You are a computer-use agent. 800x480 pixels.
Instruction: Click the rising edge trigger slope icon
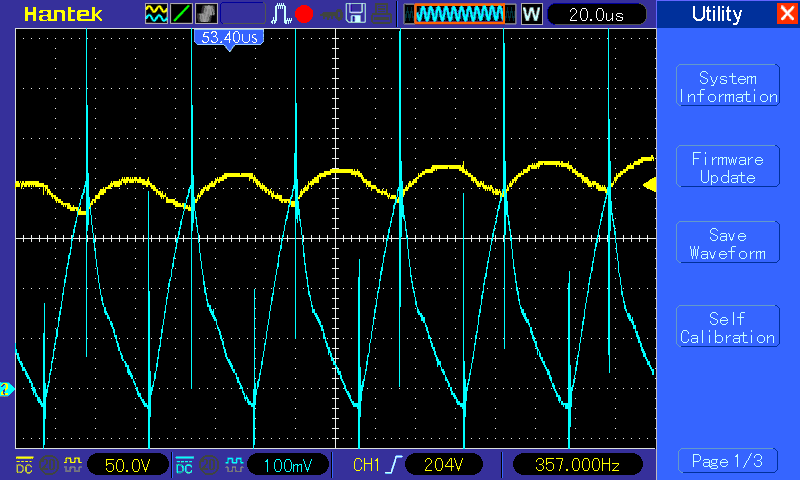pos(397,465)
